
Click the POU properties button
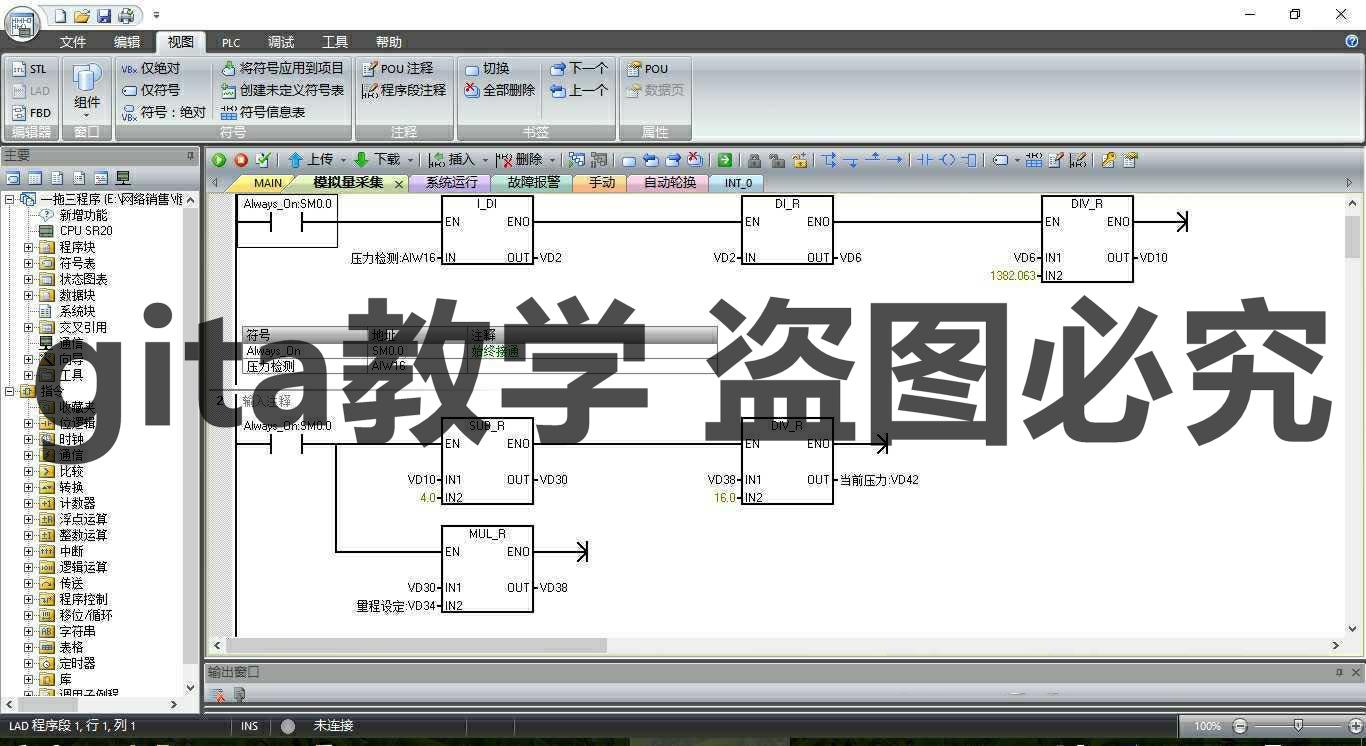click(x=647, y=68)
